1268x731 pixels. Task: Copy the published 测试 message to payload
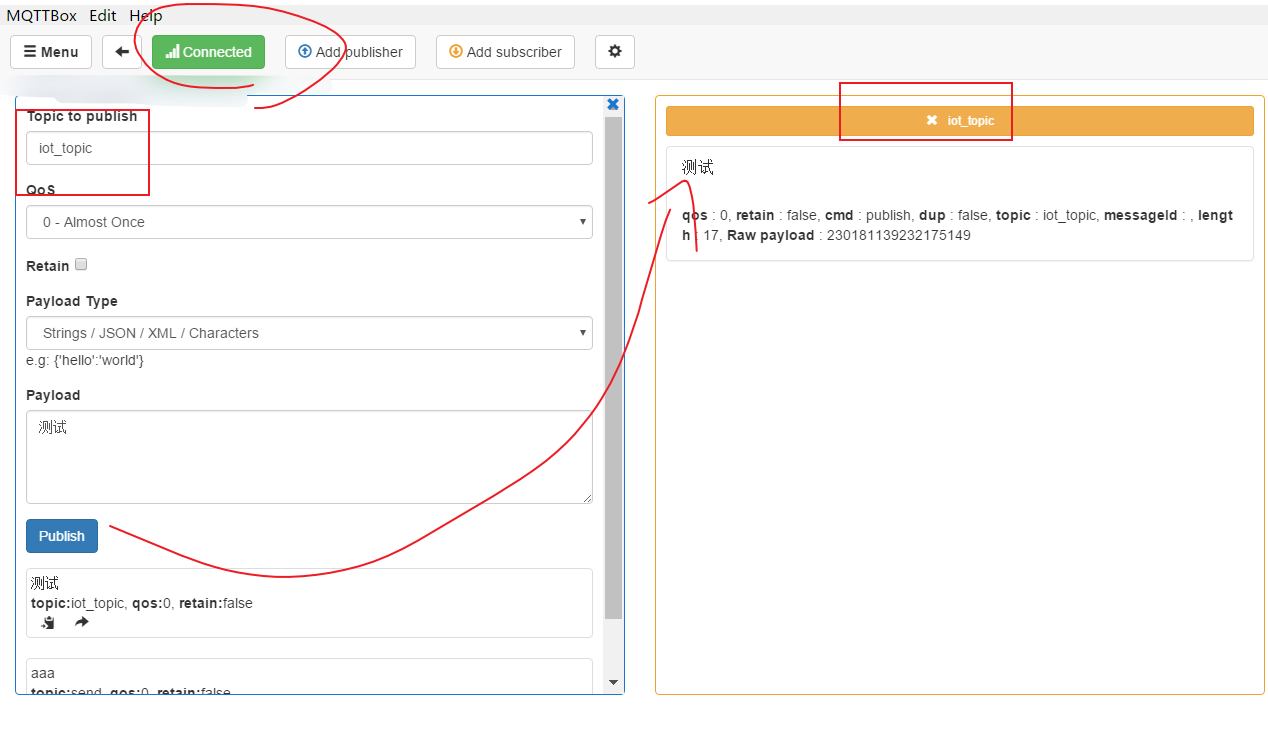[46, 622]
